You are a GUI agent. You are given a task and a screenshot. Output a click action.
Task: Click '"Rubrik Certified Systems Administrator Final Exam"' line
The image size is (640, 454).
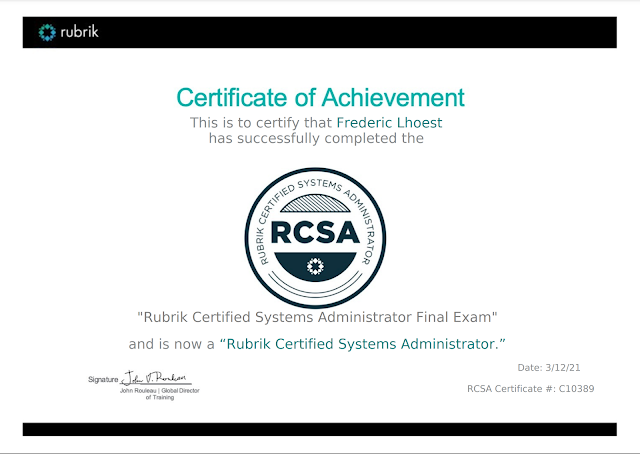[317, 317]
